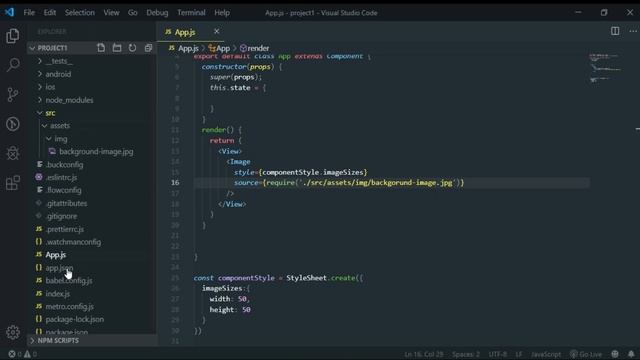Click the render breadcrumb
Image resolution: width=640 pixels, height=360 pixels.
click(254, 48)
